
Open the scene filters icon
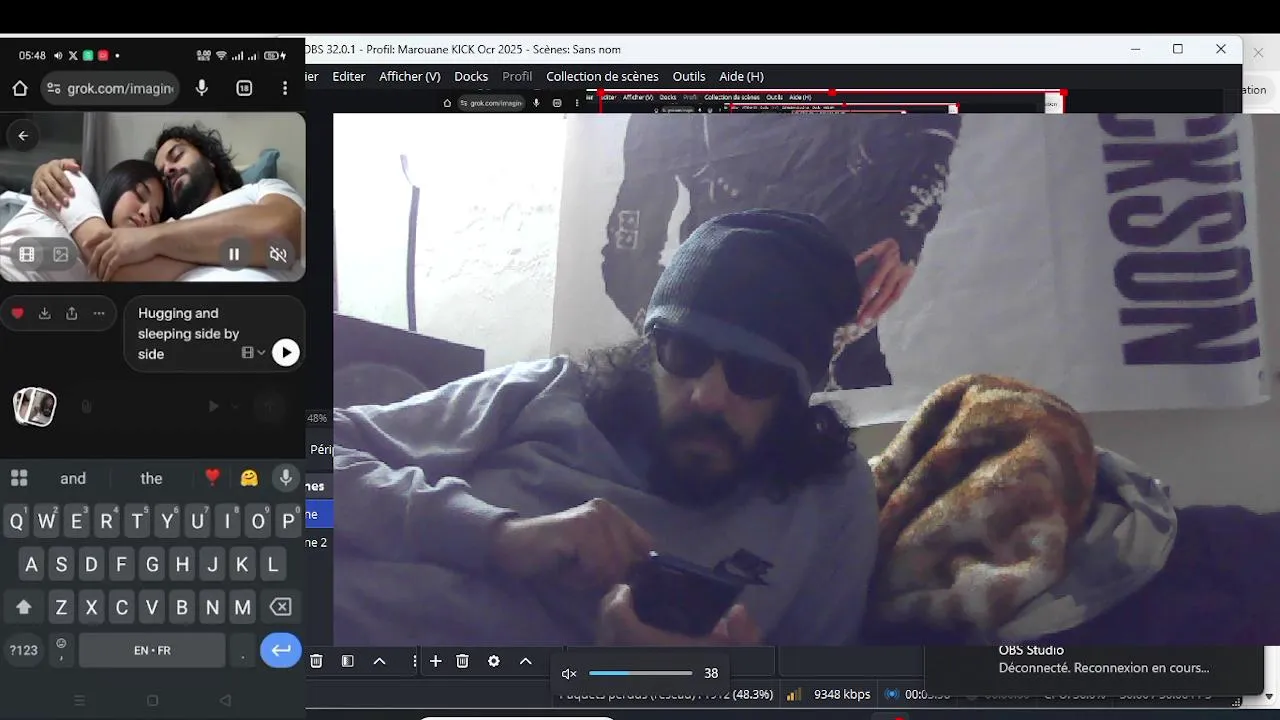pos(347,661)
